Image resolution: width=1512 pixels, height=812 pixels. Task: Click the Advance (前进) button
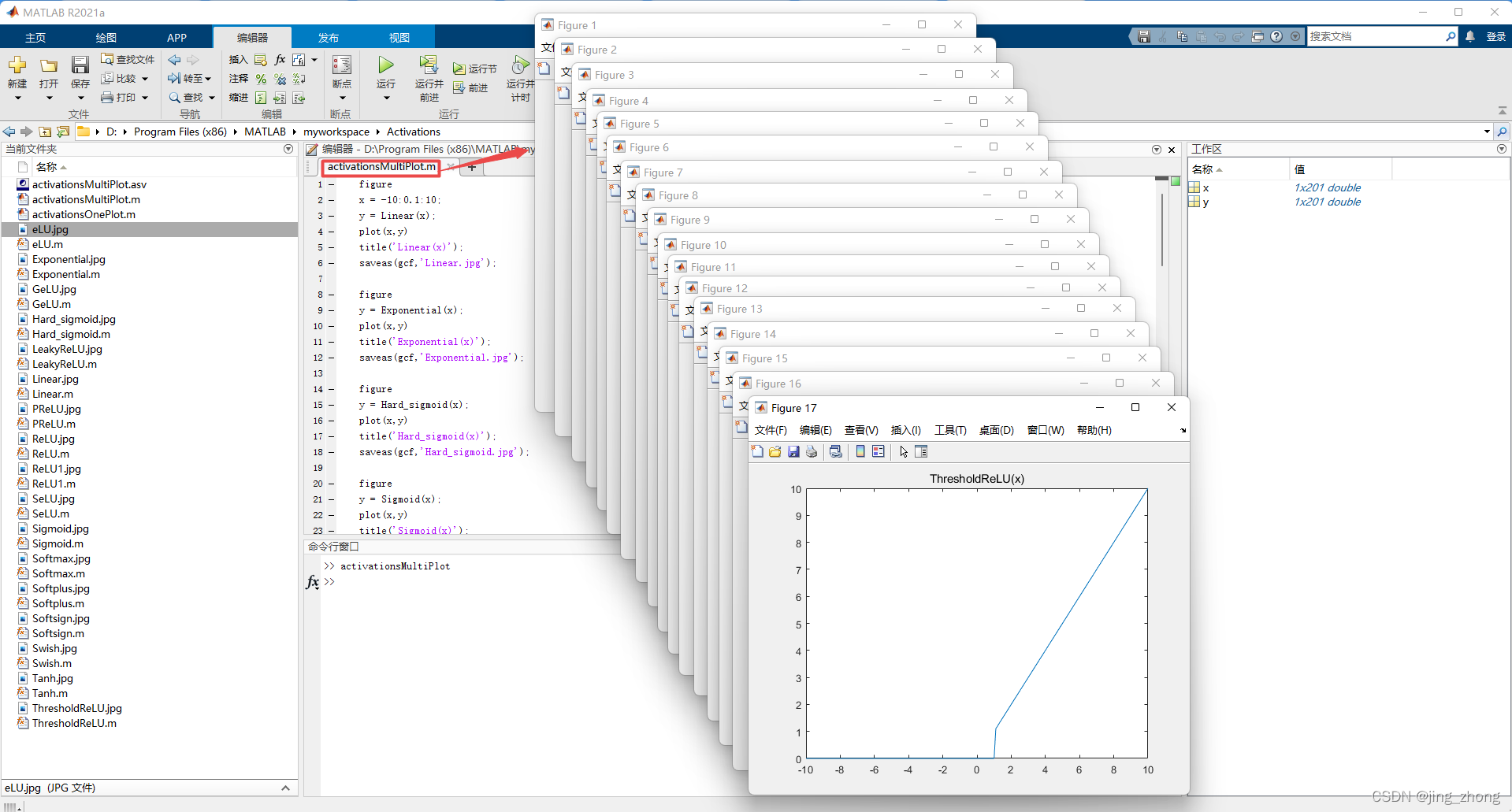pyautogui.click(x=470, y=88)
